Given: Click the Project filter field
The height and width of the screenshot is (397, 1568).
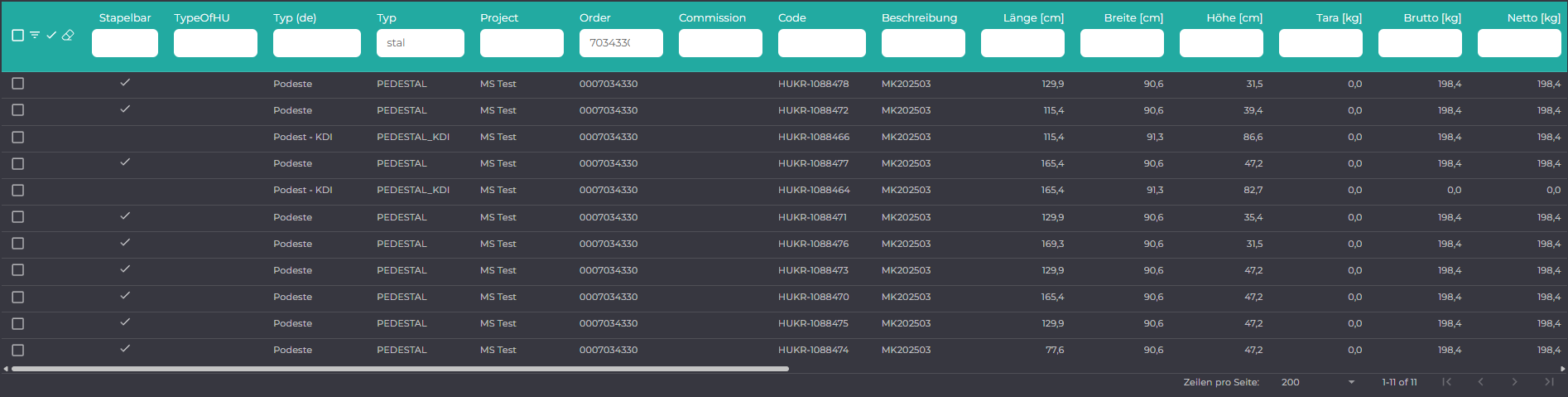Looking at the screenshot, I should tap(522, 43).
